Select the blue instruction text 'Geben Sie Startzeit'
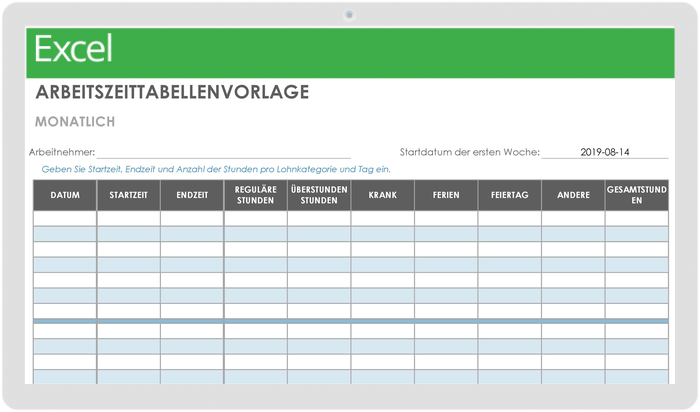The image size is (700, 412). coord(216,170)
